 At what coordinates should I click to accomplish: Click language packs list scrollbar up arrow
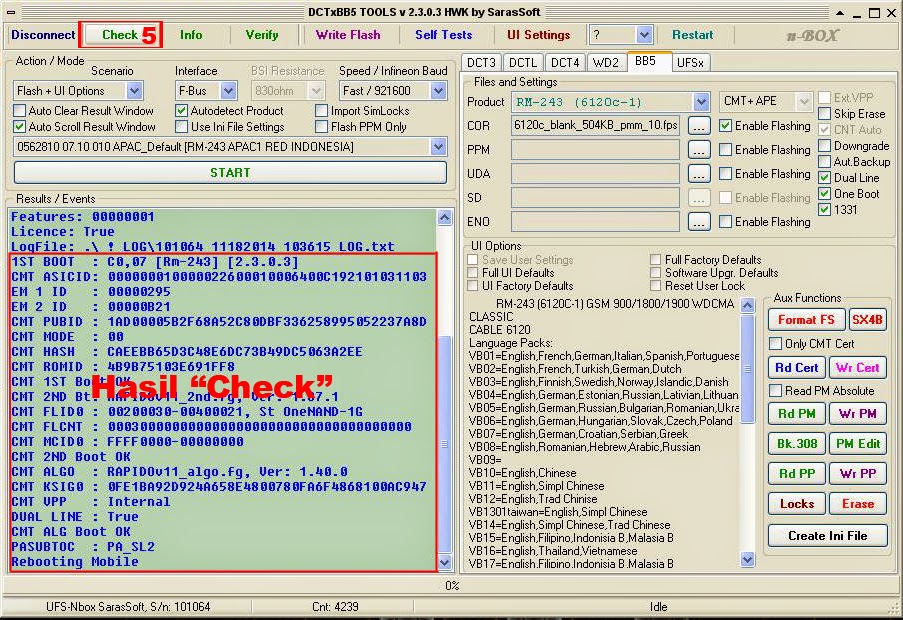748,305
